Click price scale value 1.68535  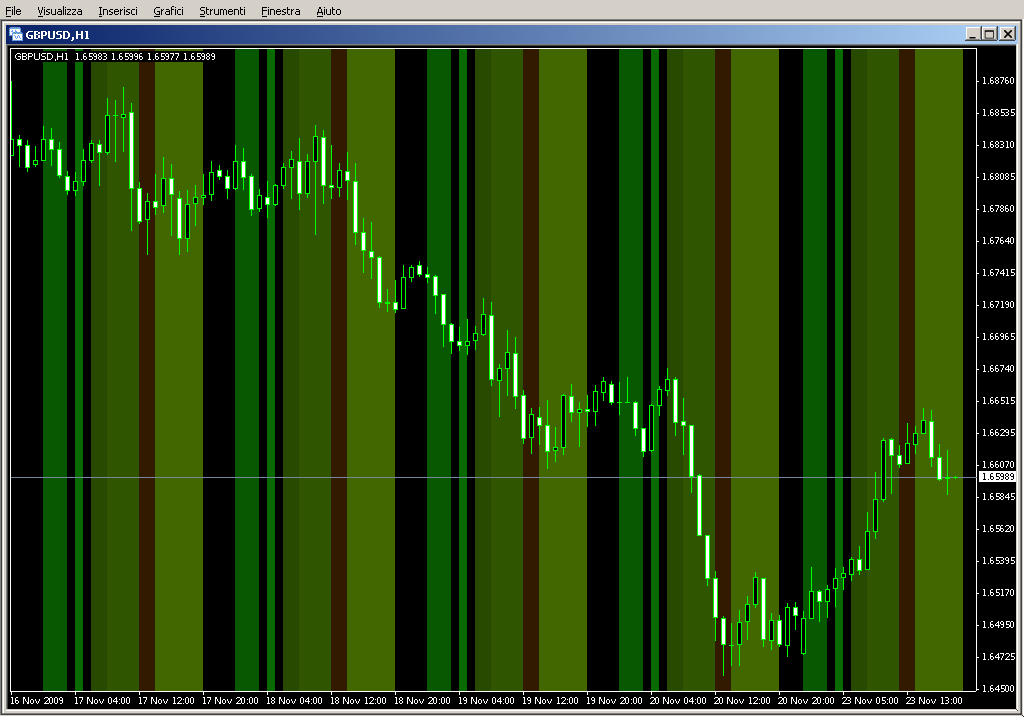tap(999, 113)
